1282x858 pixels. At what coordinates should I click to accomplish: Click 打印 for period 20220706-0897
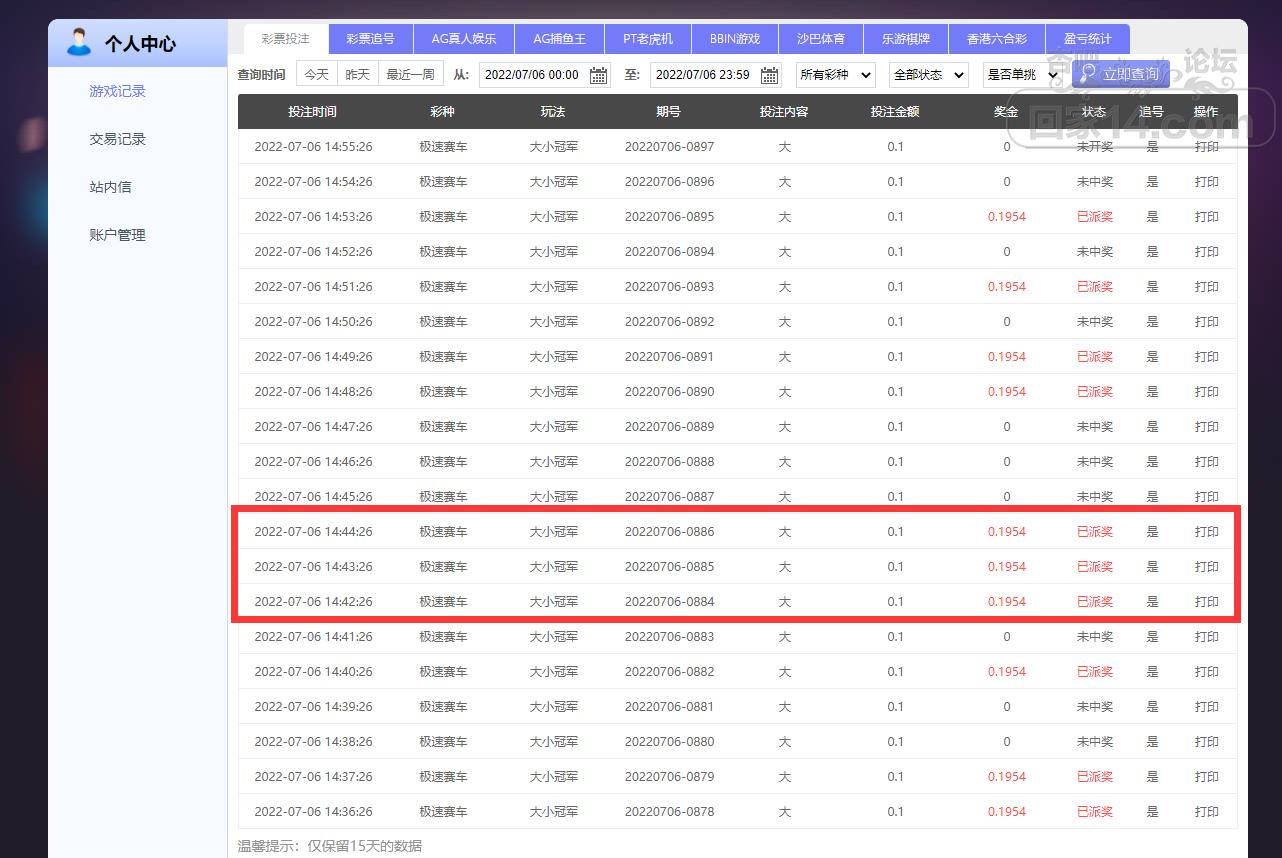(x=1206, y=147)
